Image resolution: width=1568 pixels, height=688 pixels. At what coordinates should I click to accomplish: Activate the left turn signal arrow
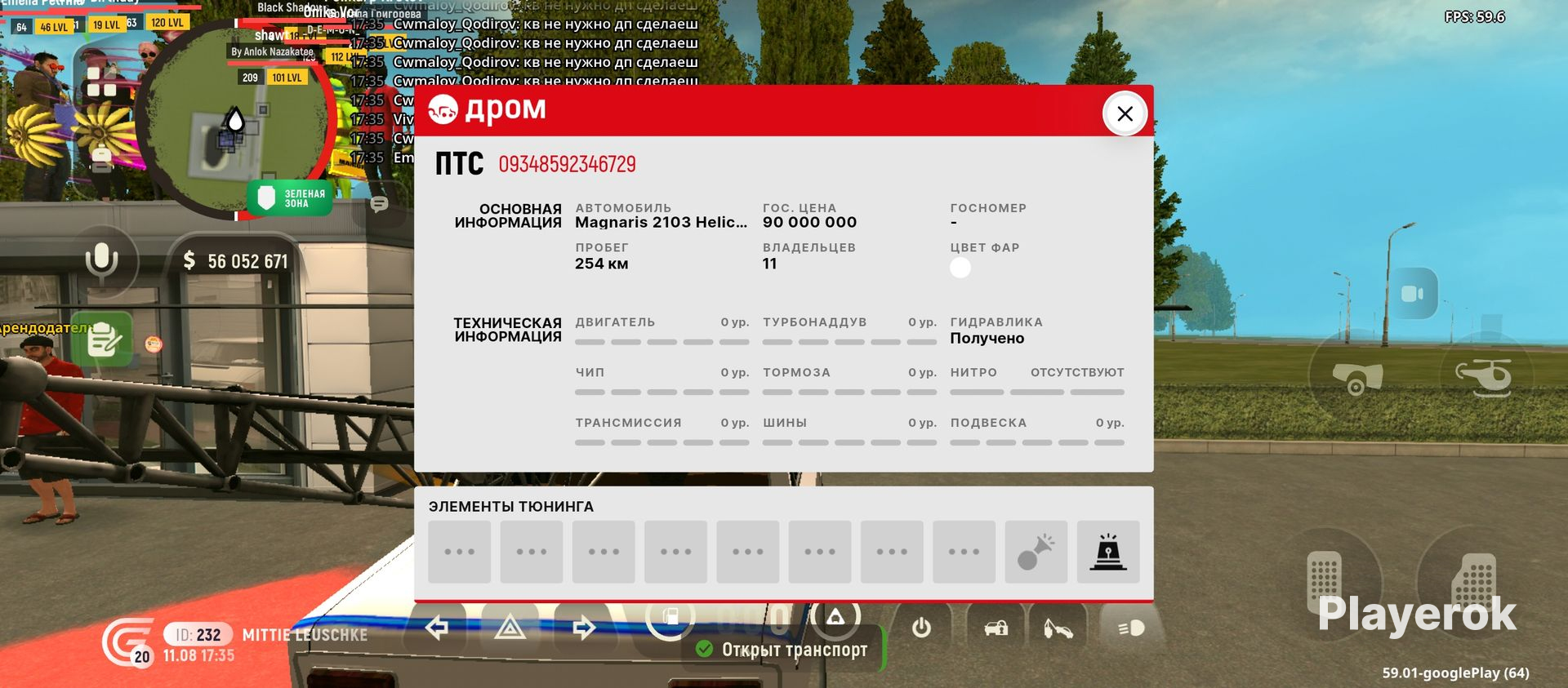438,628
